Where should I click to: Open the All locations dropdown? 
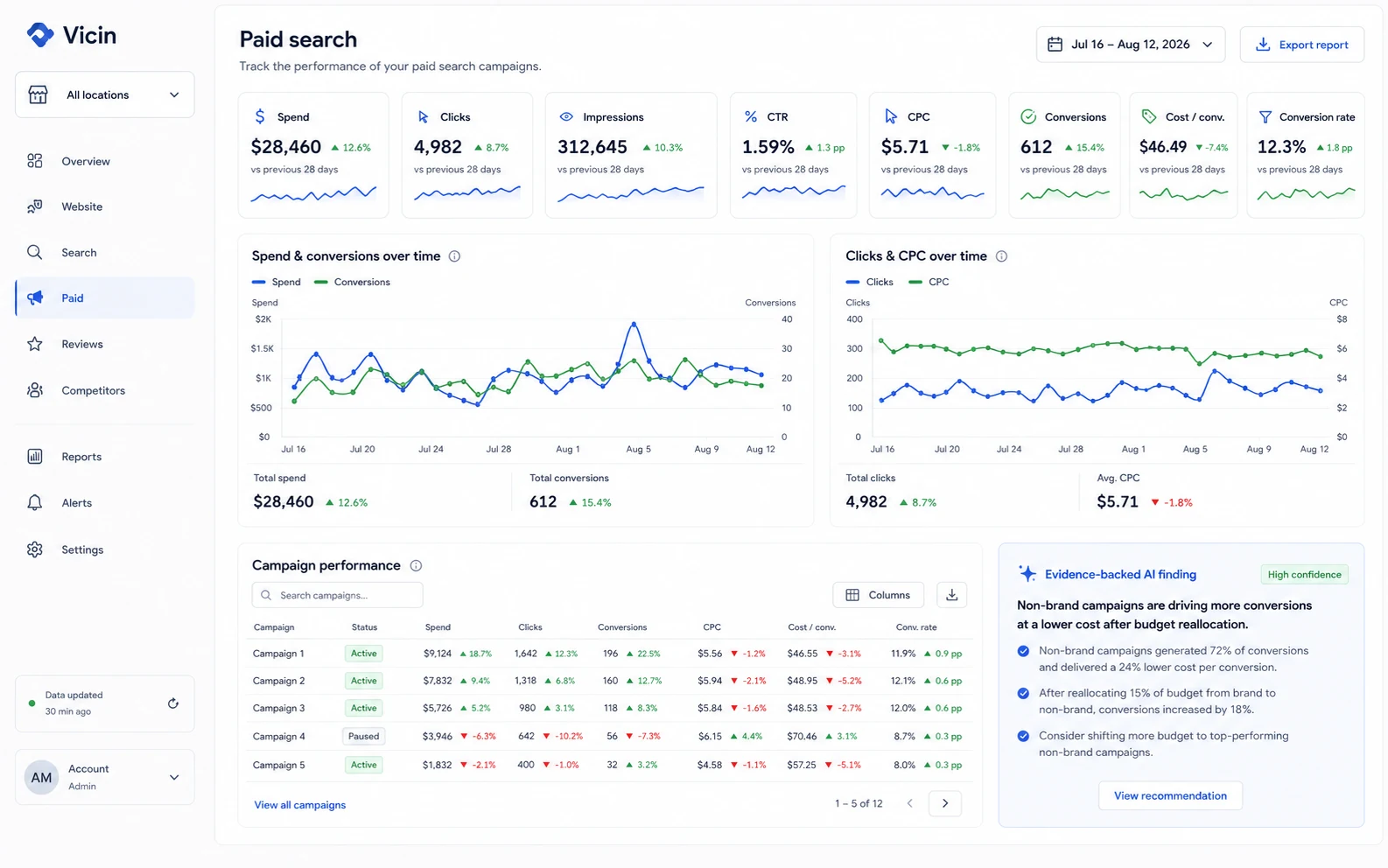(x=105, y=94)
